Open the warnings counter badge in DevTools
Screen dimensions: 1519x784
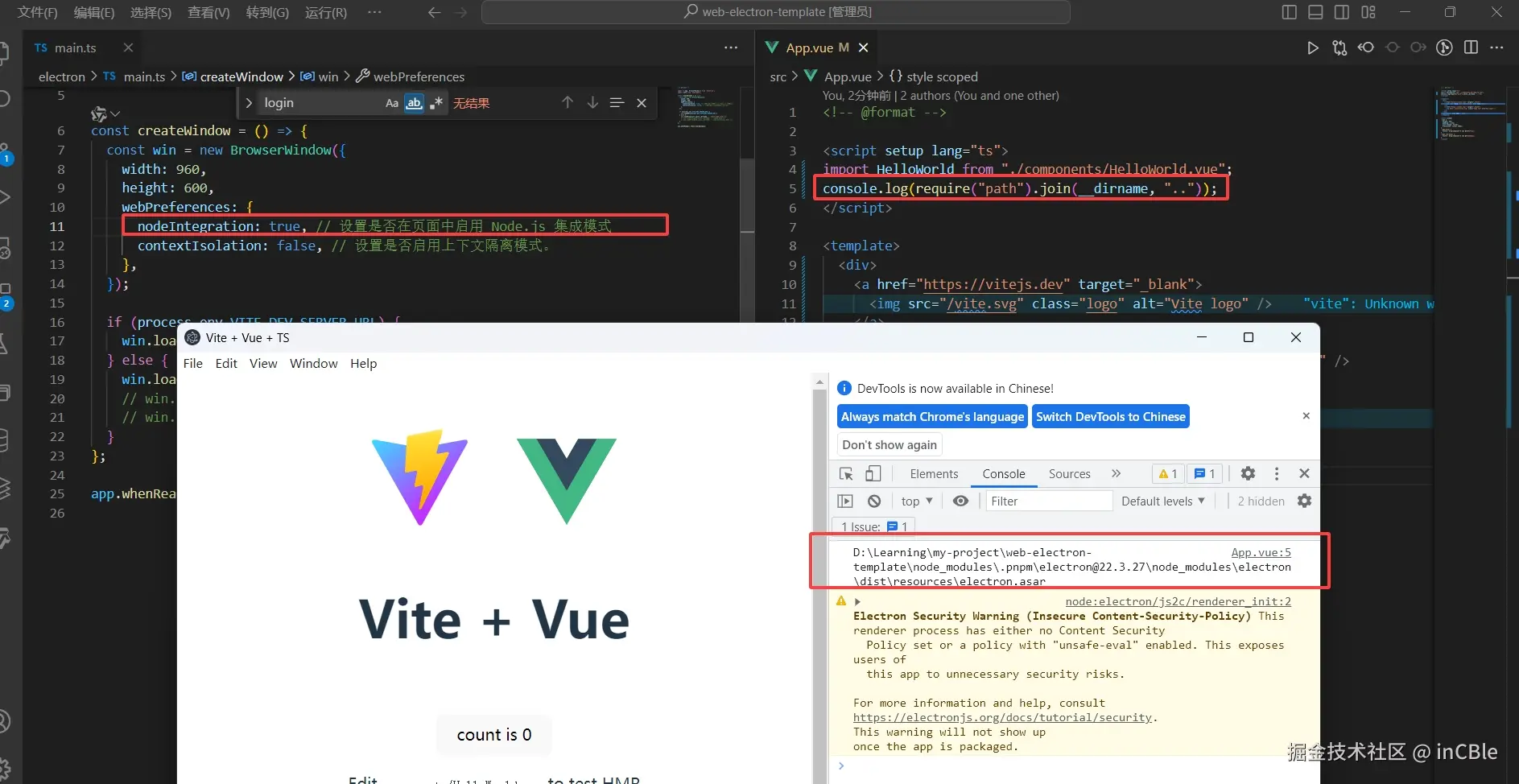click(1168, 474)
